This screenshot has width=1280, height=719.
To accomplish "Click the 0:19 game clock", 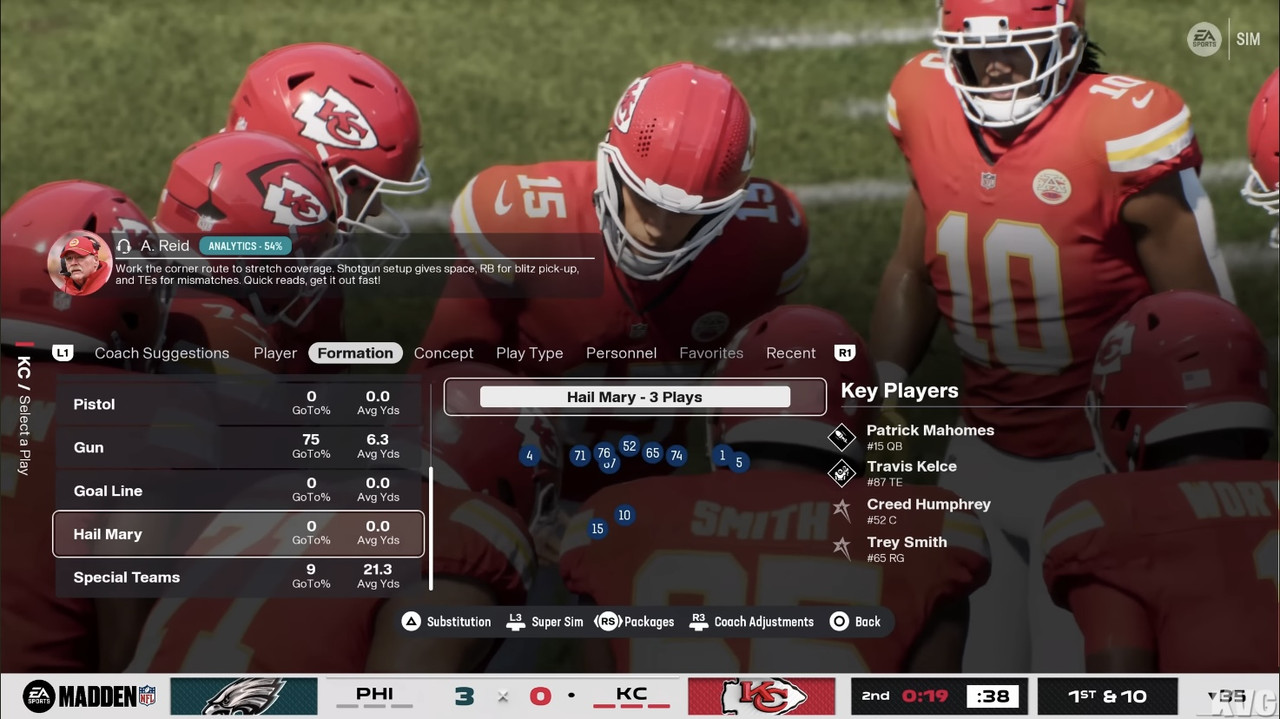I will click(x=924, y=696).
